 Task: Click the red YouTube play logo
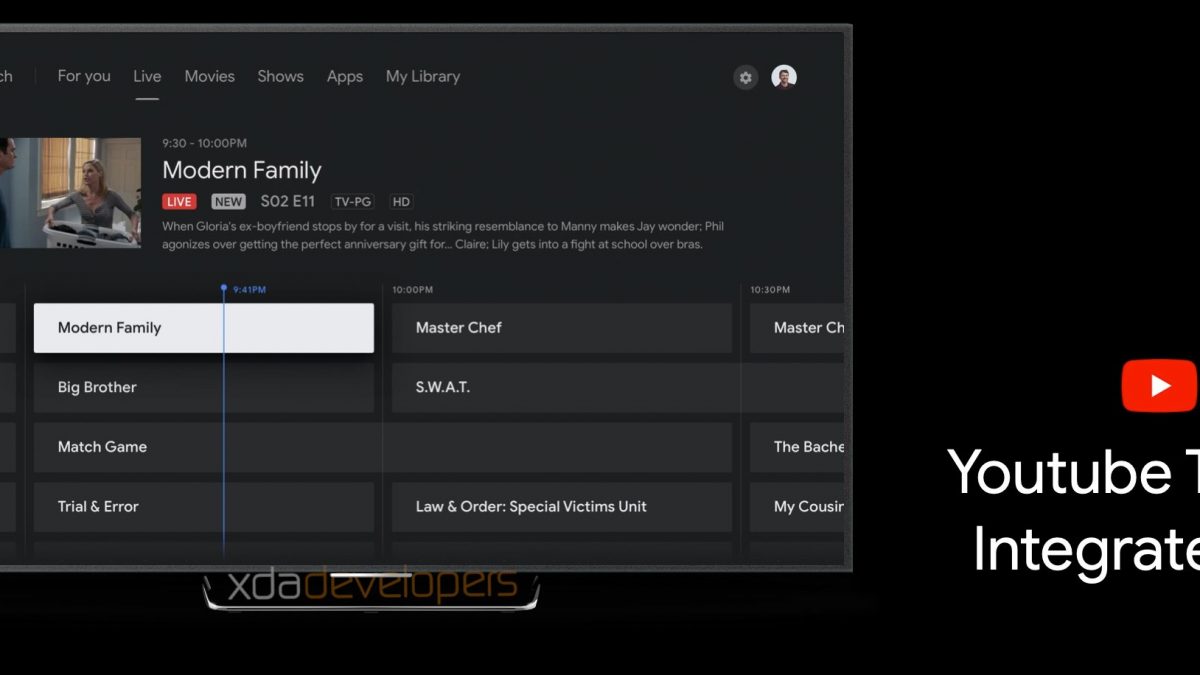point(1159,386)
